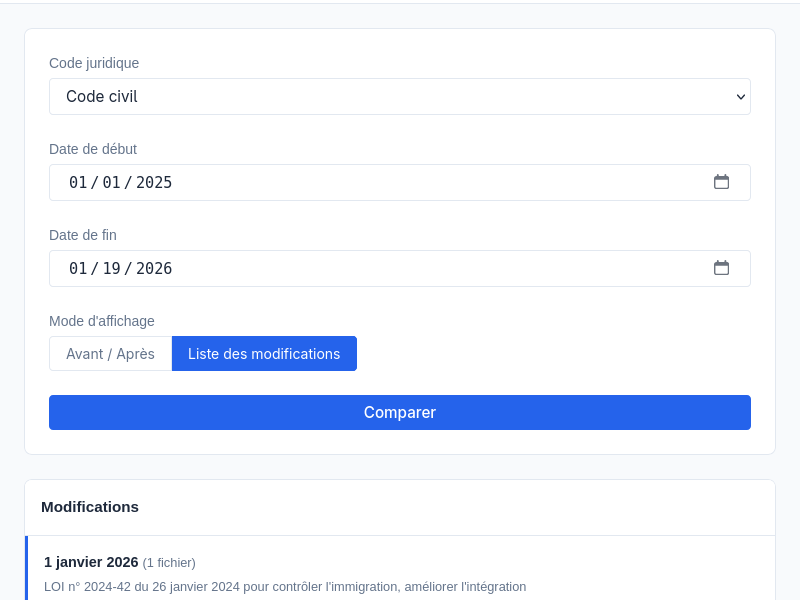Image resolution: width=800 pixels, height=600 pixels.
Task: Click the Modifications section heading
Action: click(90, 507)
